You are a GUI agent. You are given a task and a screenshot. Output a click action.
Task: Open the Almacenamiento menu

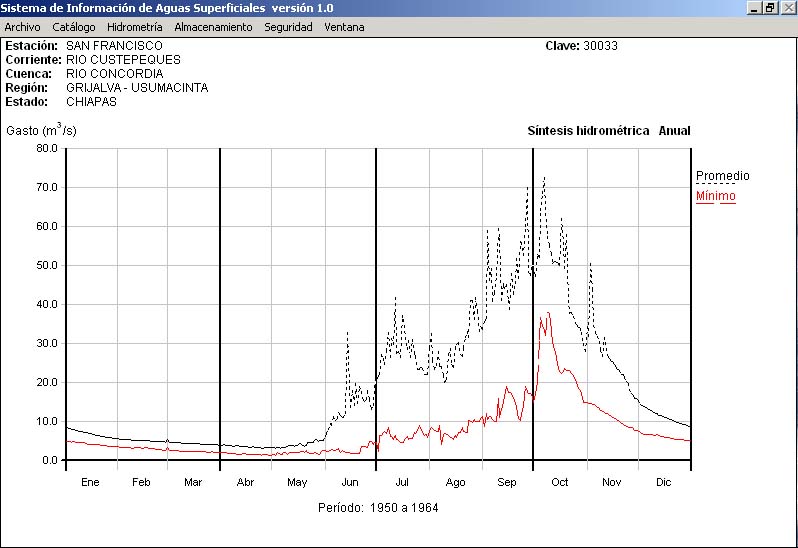tap(213, 27)
